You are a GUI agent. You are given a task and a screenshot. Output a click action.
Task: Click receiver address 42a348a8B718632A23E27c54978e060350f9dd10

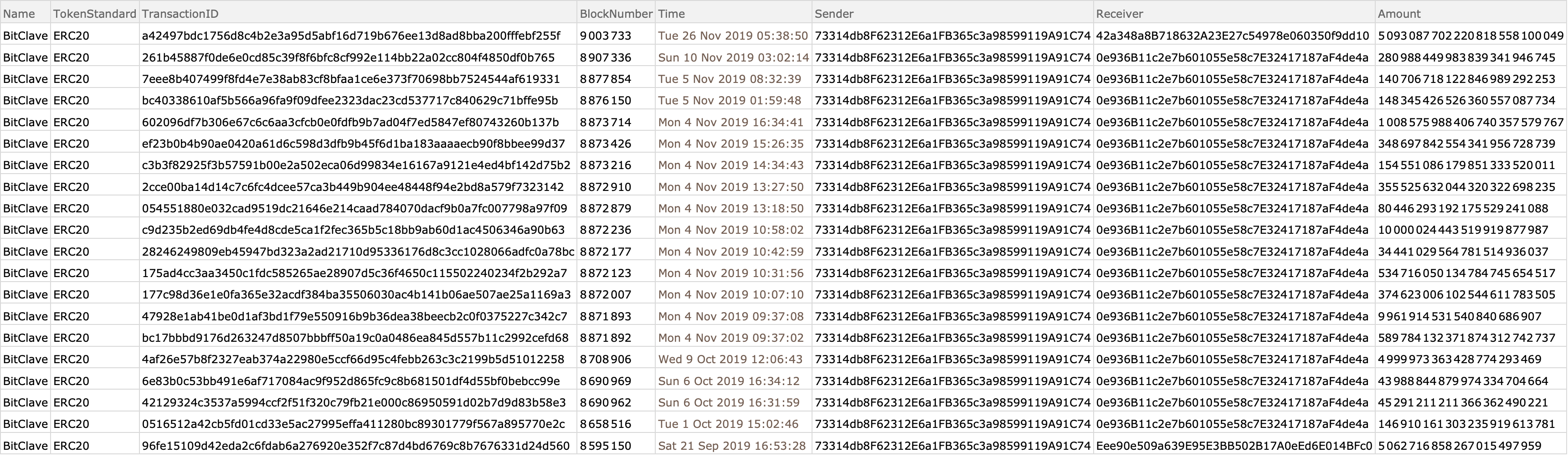coord(1233,36)
